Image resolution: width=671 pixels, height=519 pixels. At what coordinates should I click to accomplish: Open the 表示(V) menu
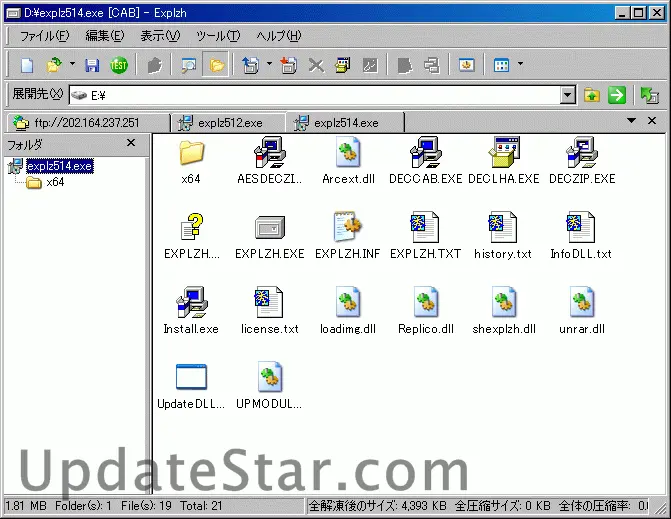point(160,36)
